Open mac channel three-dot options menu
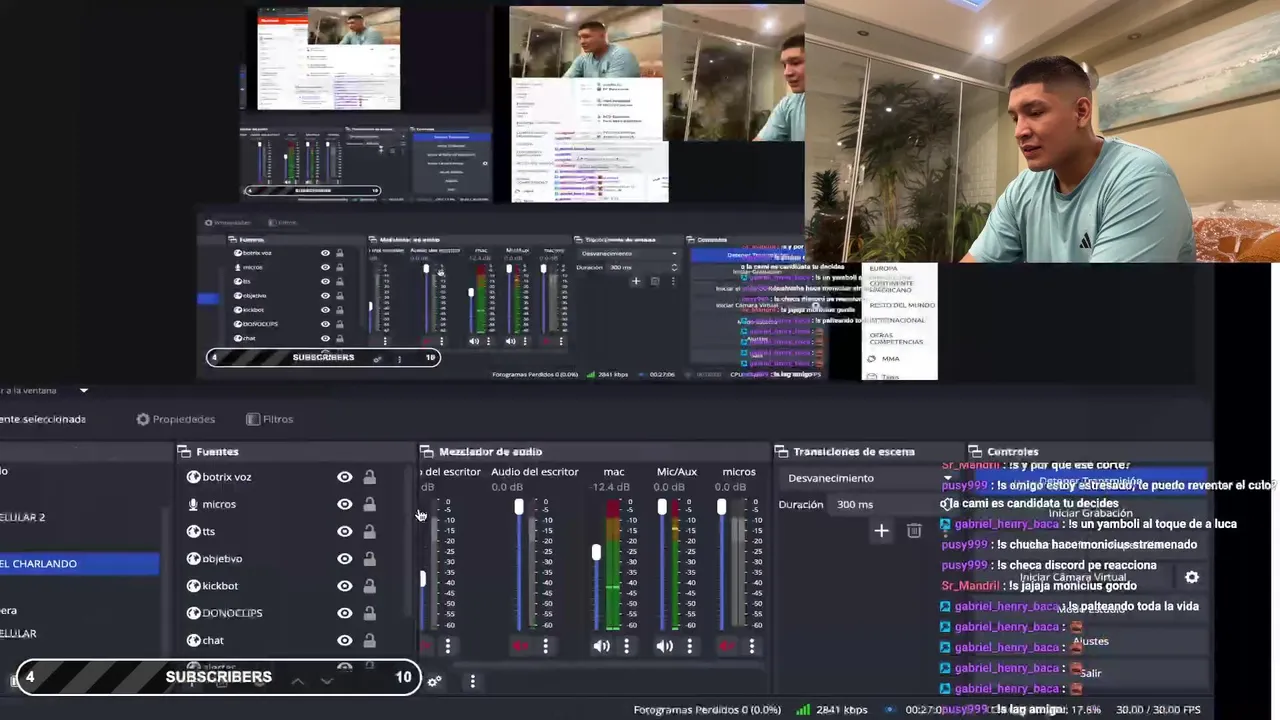 (627, 646)
